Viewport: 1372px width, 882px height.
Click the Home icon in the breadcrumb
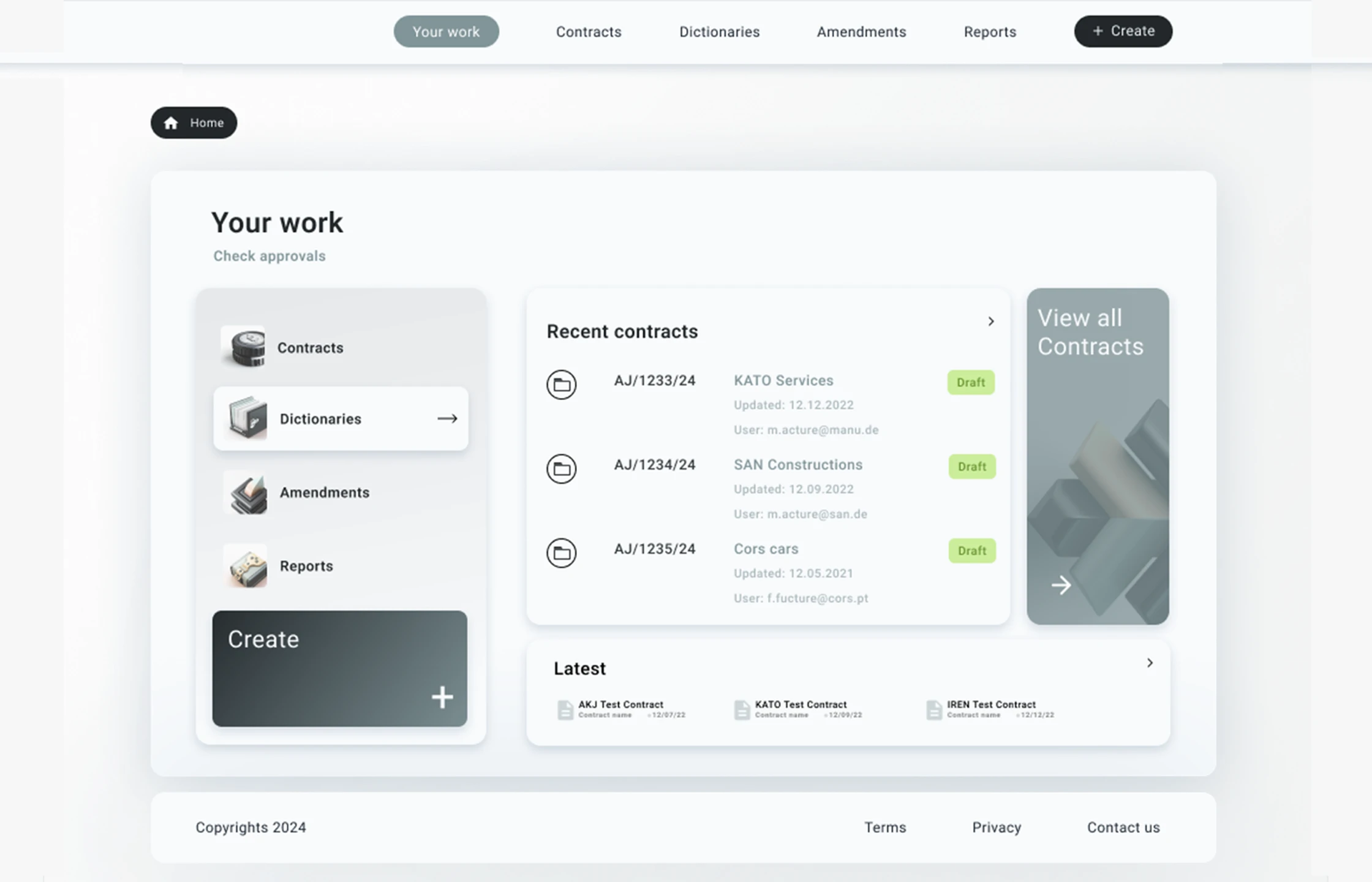click(171, 123)
